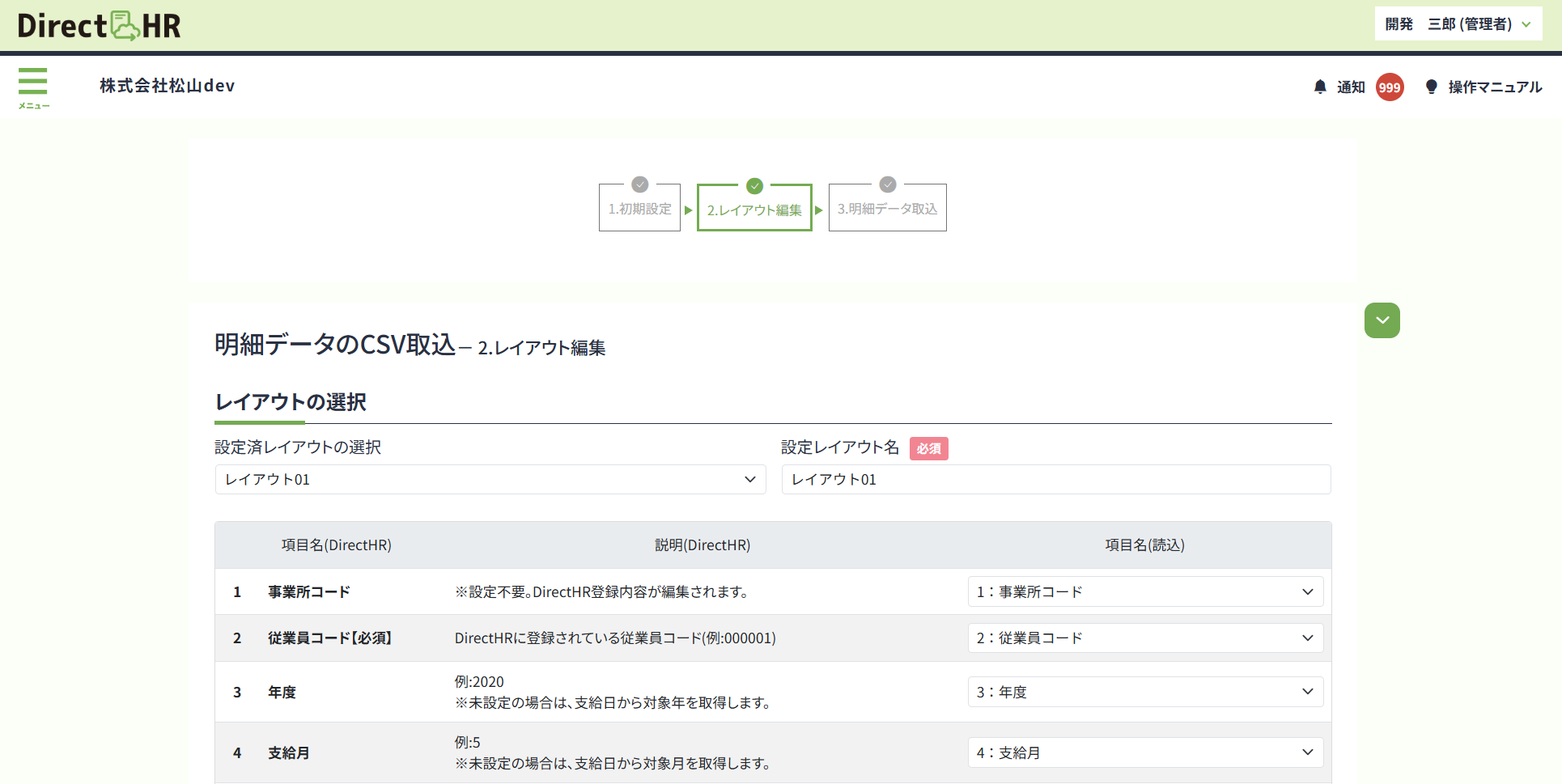
Task: Expand the 設定済レイアウトの選択 dropdown
Action: [x=490, y=480]
